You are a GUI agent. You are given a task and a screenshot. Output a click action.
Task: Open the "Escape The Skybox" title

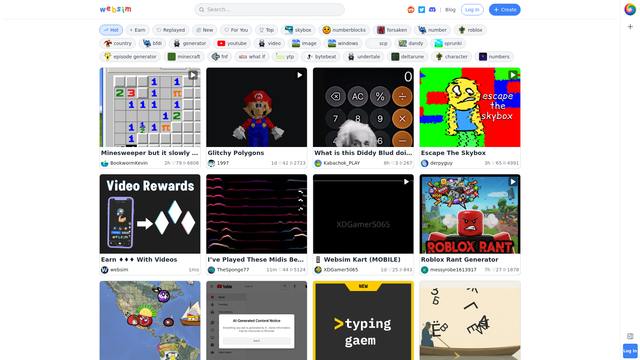pyautogui.click(x=453, y=153)
